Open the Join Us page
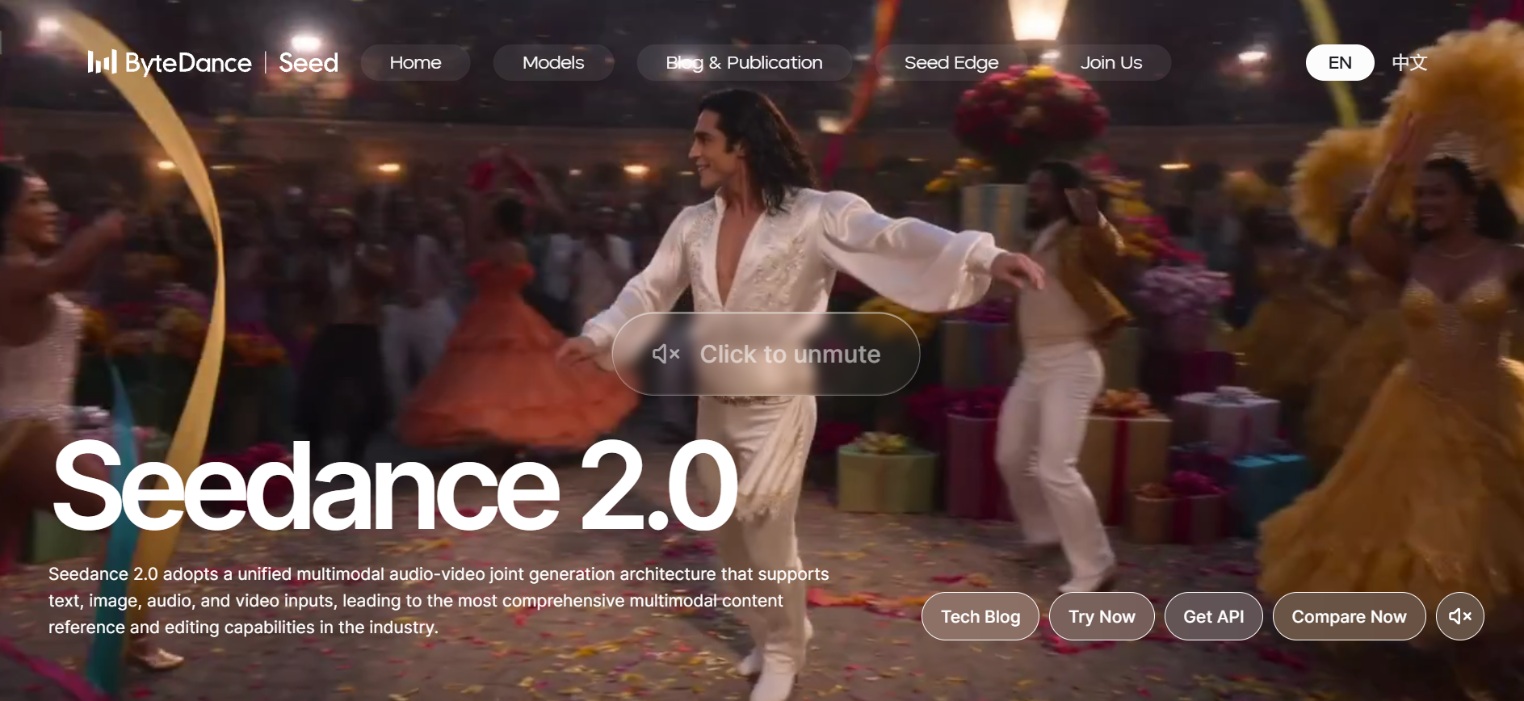The height and width of the screenshot is (701, 1524). (1111, 63)
